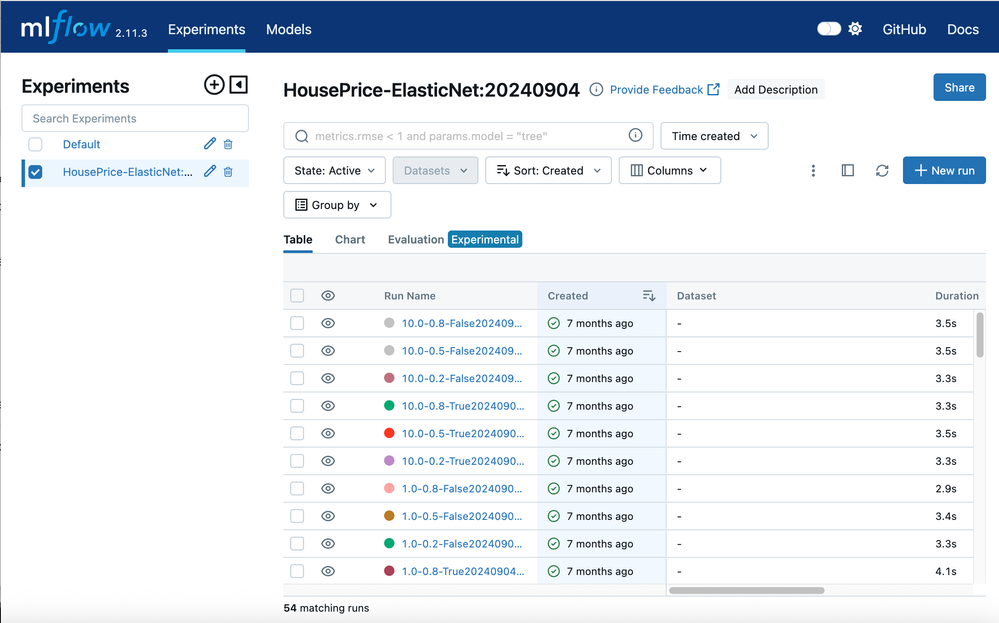Click pencil icon to rename Default experiment
This screenshot has width=999, height=623.
[210, 144]
